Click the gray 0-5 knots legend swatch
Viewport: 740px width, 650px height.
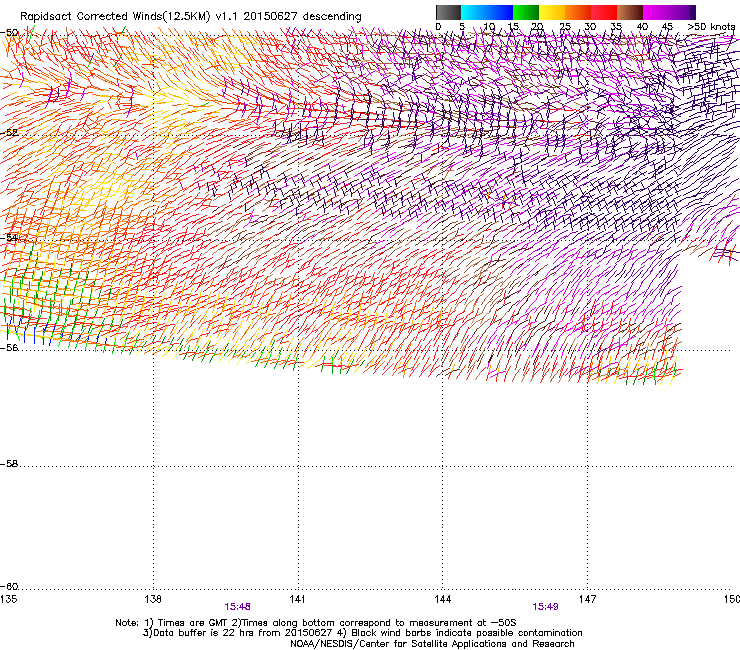click(x=448, y=12)
